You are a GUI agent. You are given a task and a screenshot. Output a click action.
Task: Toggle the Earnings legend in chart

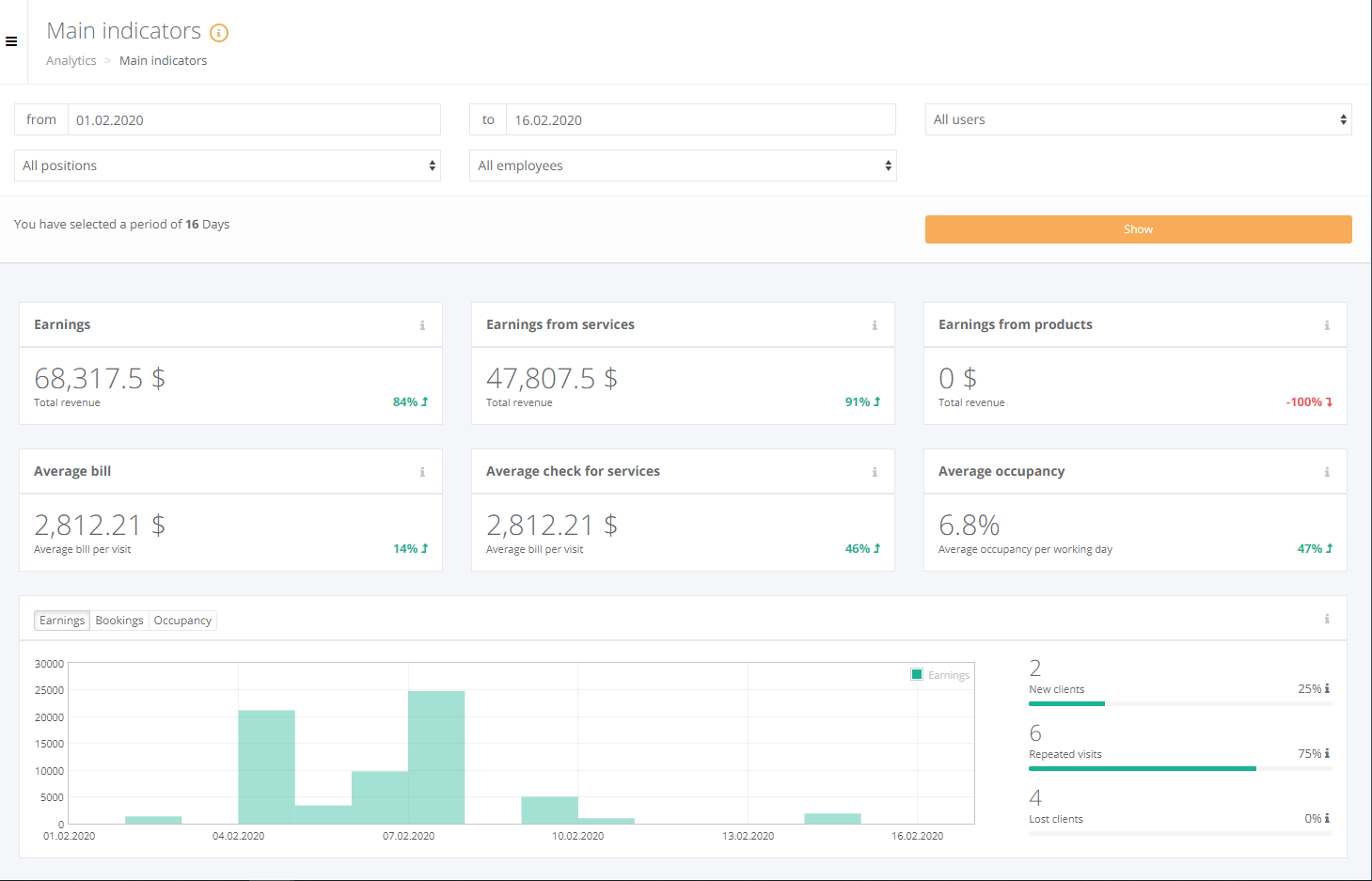click(939, 675)
